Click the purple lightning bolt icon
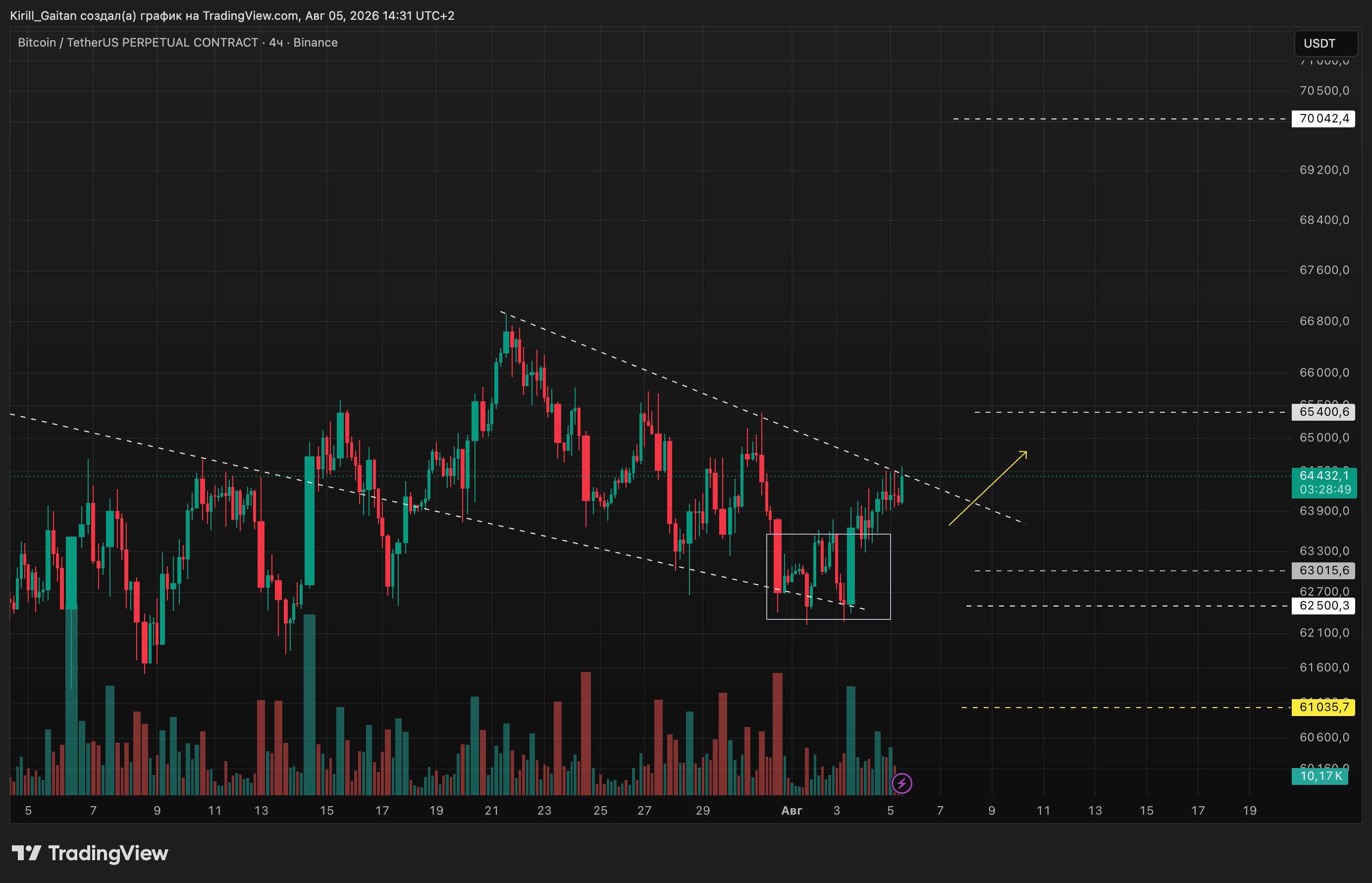The height and width of the screenshot is (883, 1372). point(901,783)
